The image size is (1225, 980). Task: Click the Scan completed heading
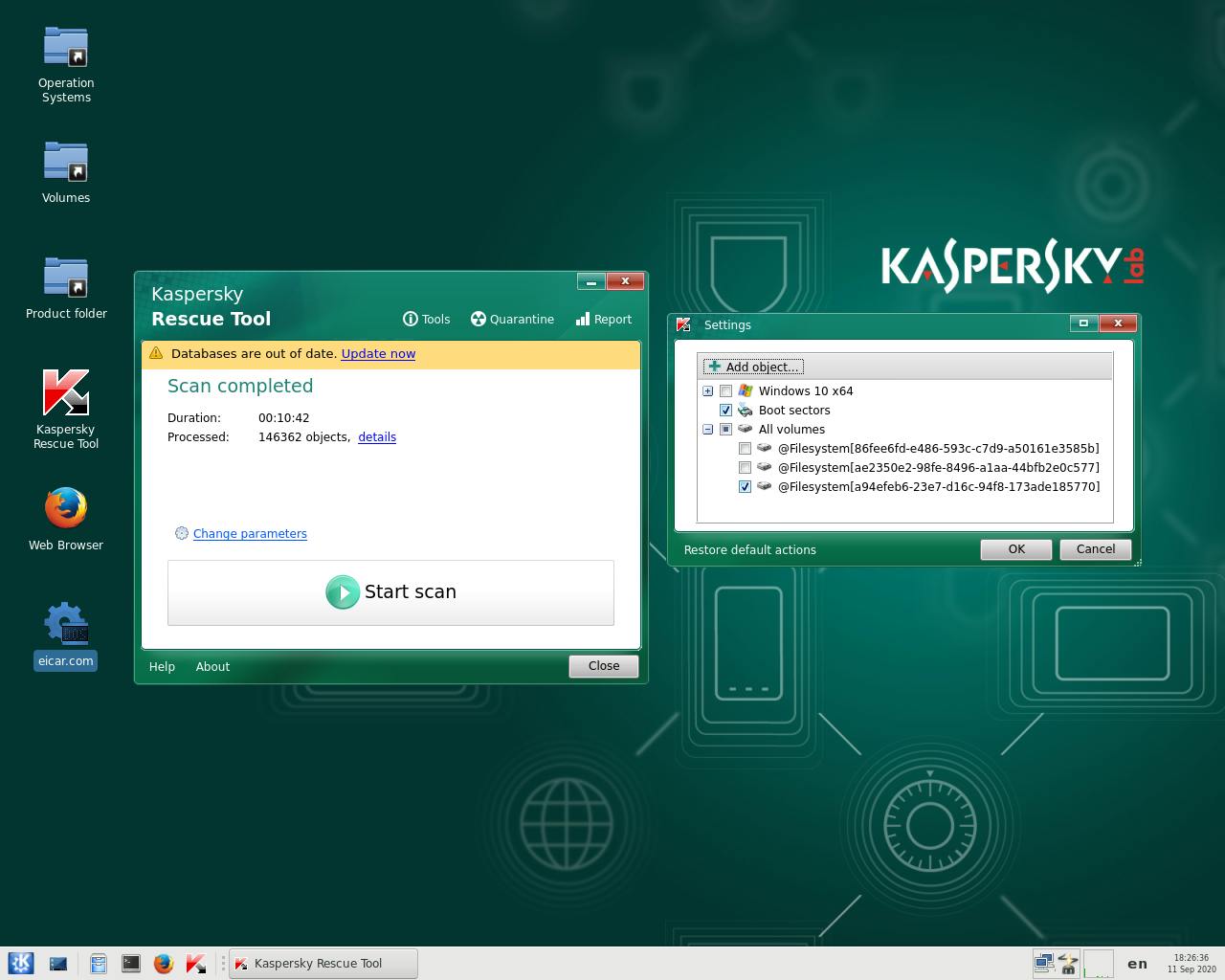click(240, 386)
